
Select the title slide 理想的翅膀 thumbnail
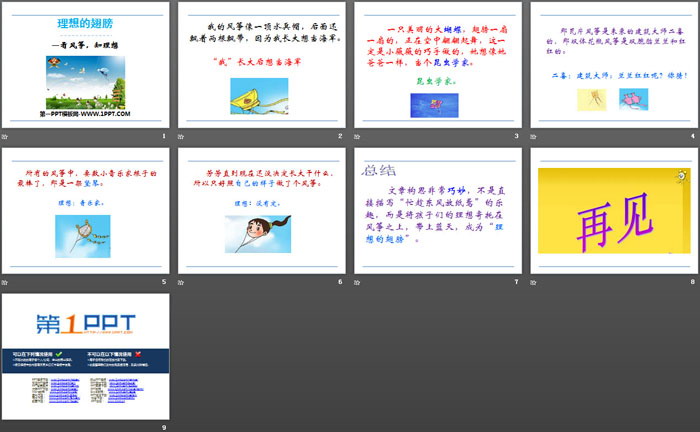point(85,65)
